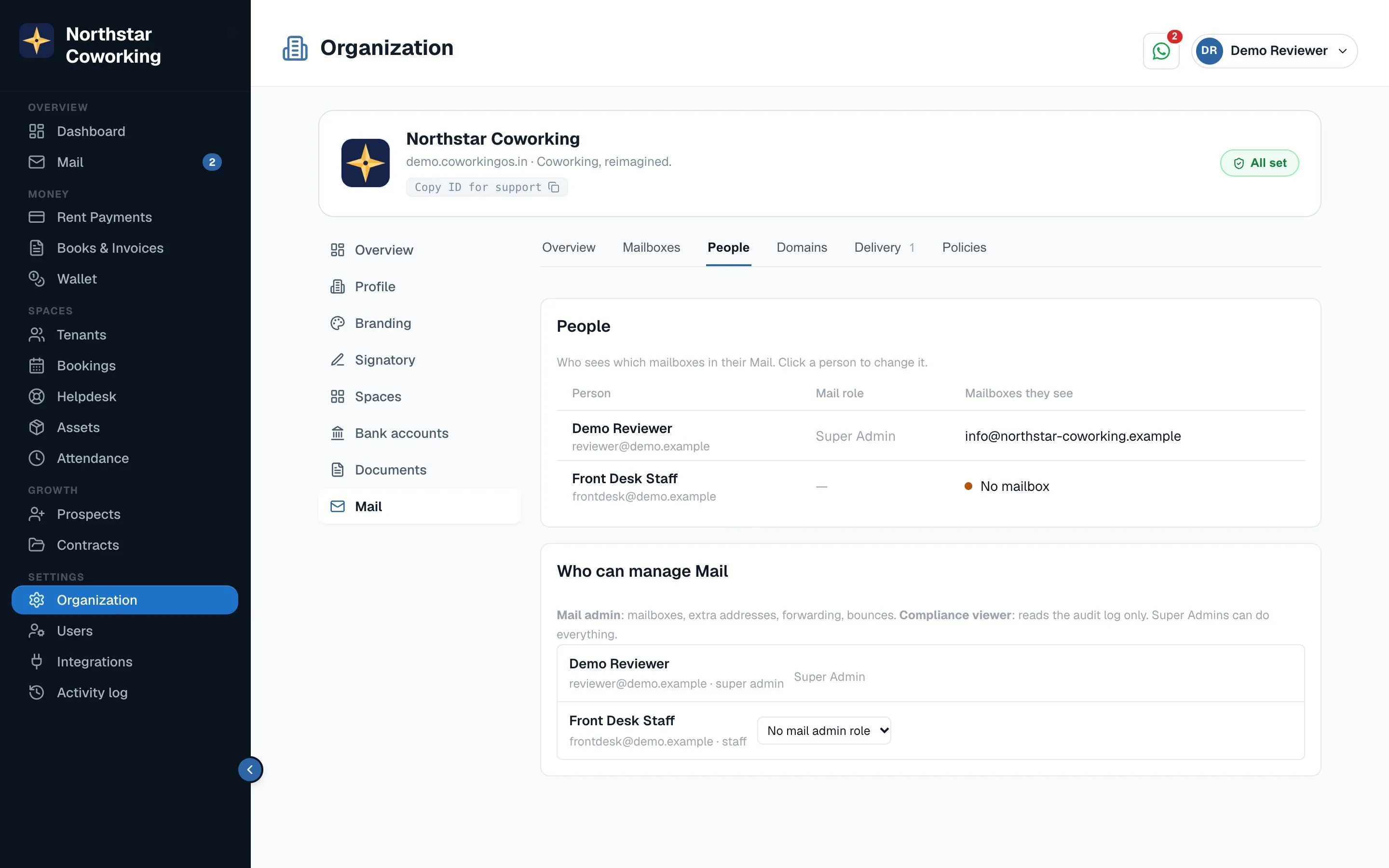Open Signatory settings section

420,360
